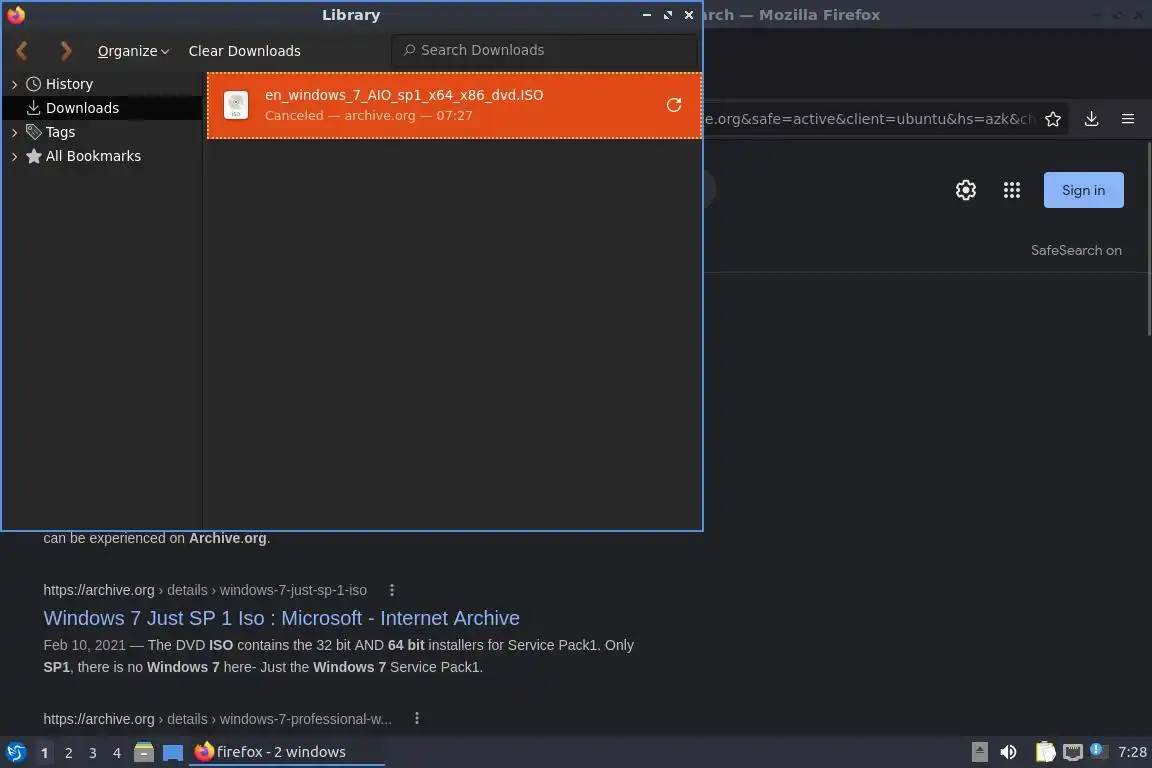1152x768 pixels.
Task: Bookmark this page with star icon
Action: click(x=1053, y=119)
